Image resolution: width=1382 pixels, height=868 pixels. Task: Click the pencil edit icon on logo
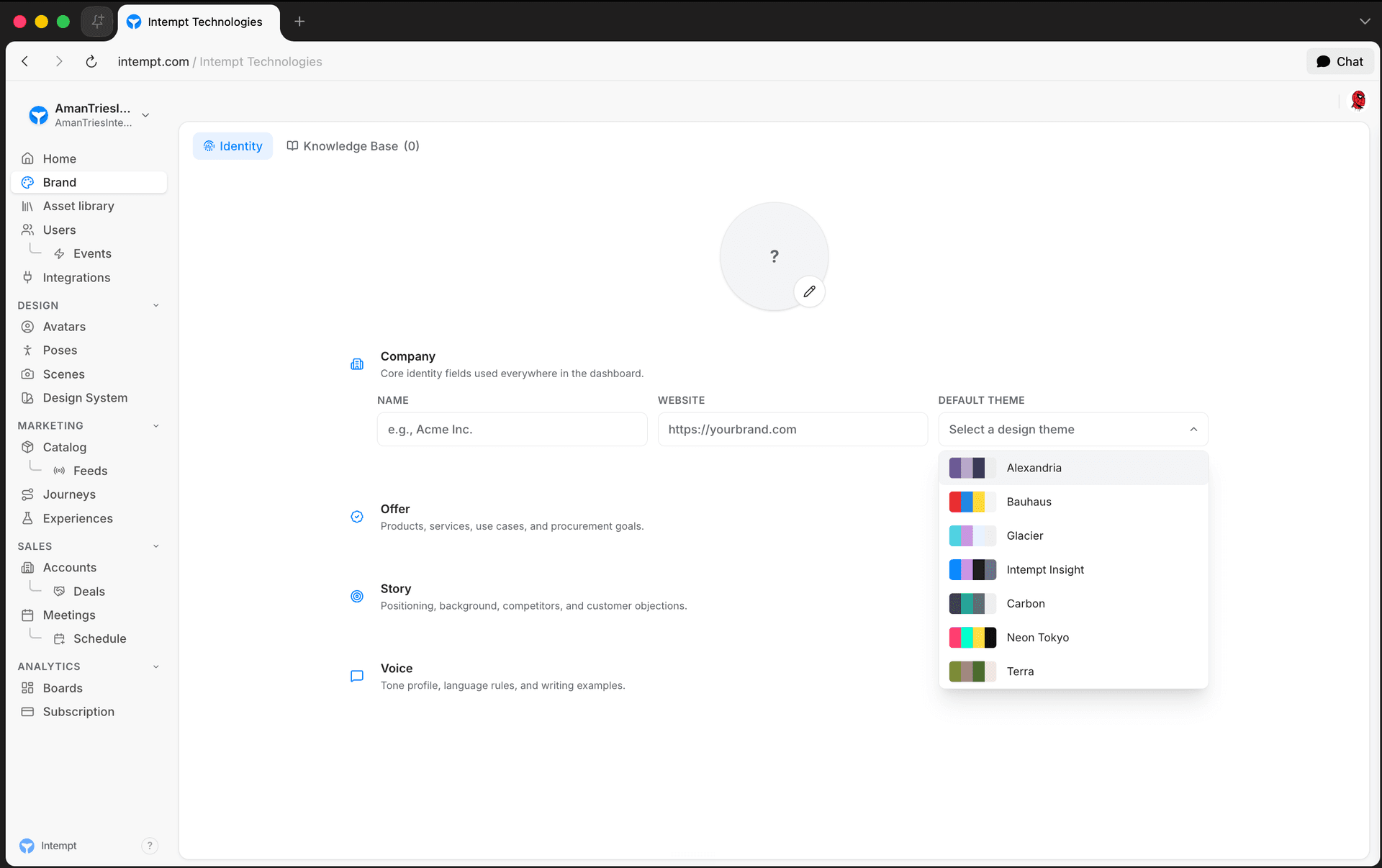[809, 291]
